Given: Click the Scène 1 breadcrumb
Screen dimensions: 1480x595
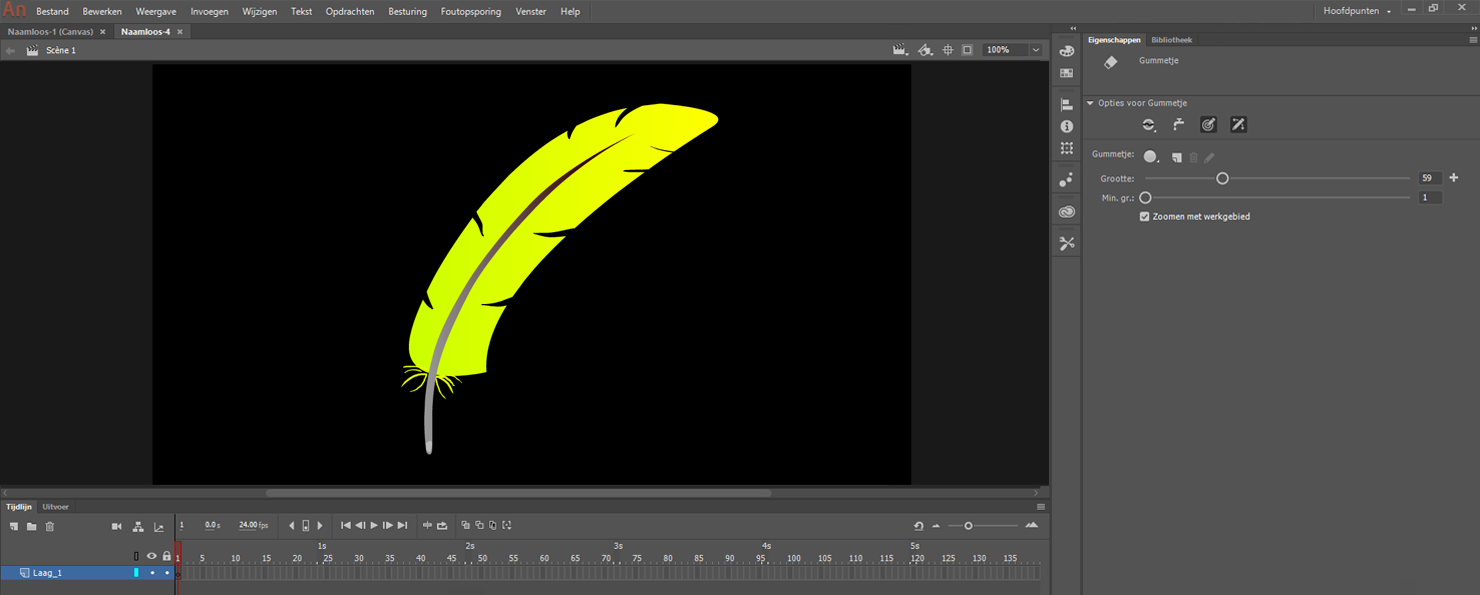Looking at the screenshot, I should point(61,50).
